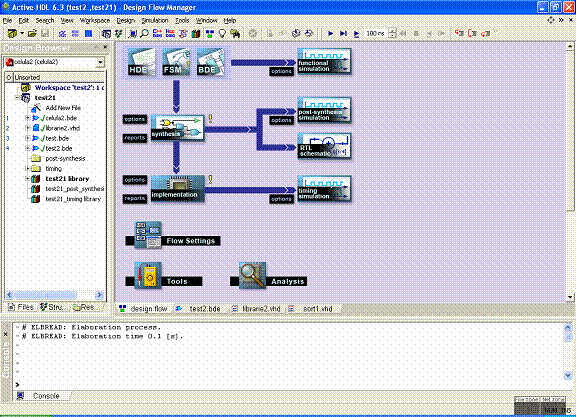
Task: Click the simulation time stepper arrows
Action: [392, 33]
